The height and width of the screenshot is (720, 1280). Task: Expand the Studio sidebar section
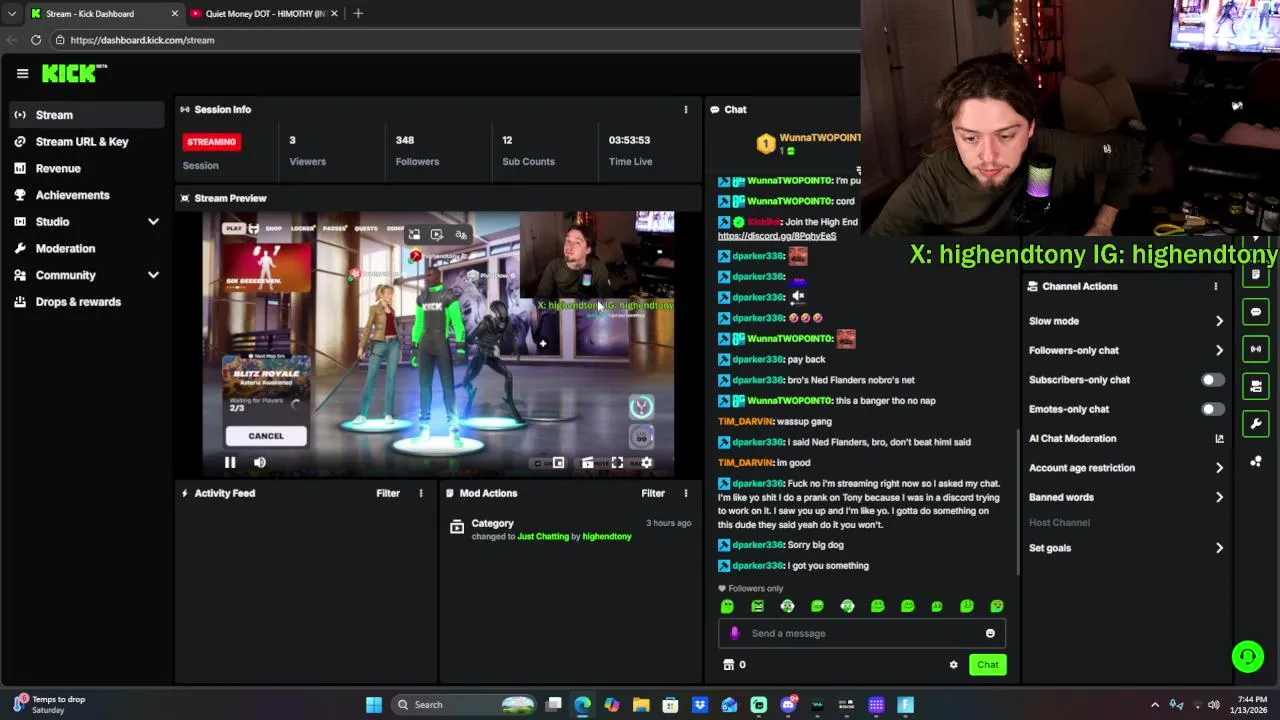coord(153,222)
